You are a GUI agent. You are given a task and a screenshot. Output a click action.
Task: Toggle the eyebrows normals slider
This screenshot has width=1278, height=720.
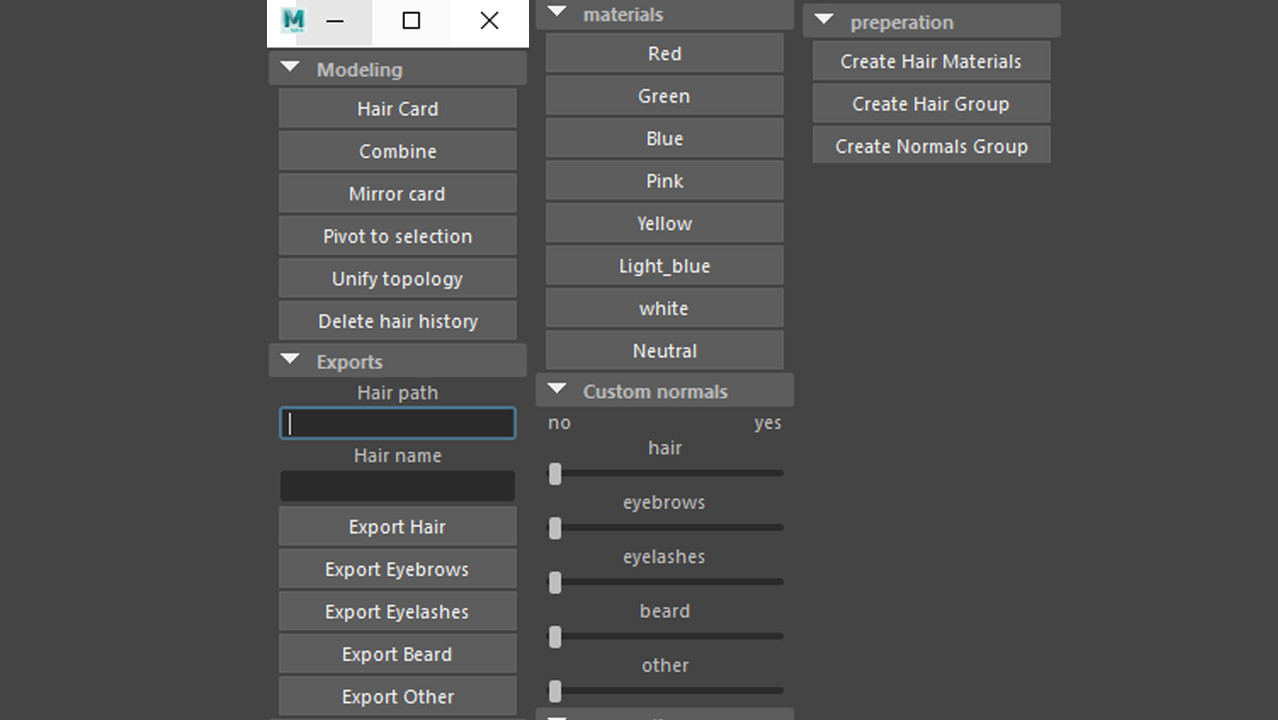555,528
